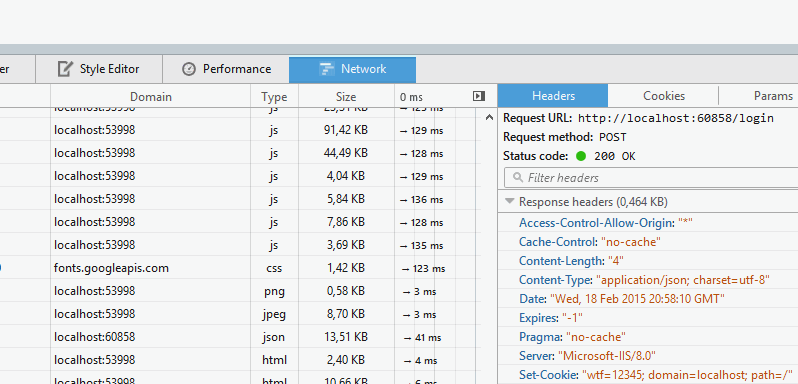Select the Content-Length header row
This screenshot has height=384, width=798.
tap(648, 261)
